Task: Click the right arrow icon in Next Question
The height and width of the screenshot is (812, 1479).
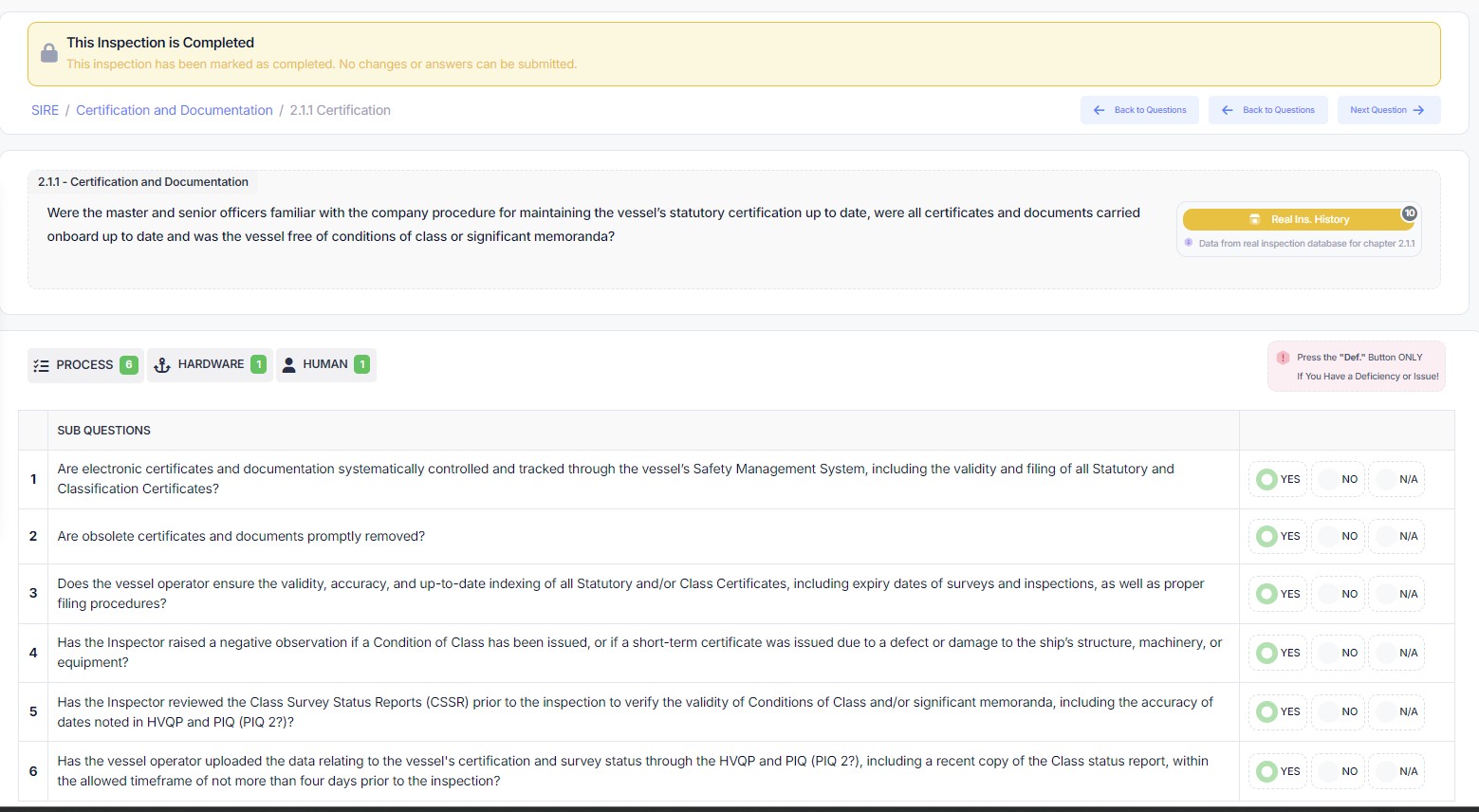Action: point(1418,110)
